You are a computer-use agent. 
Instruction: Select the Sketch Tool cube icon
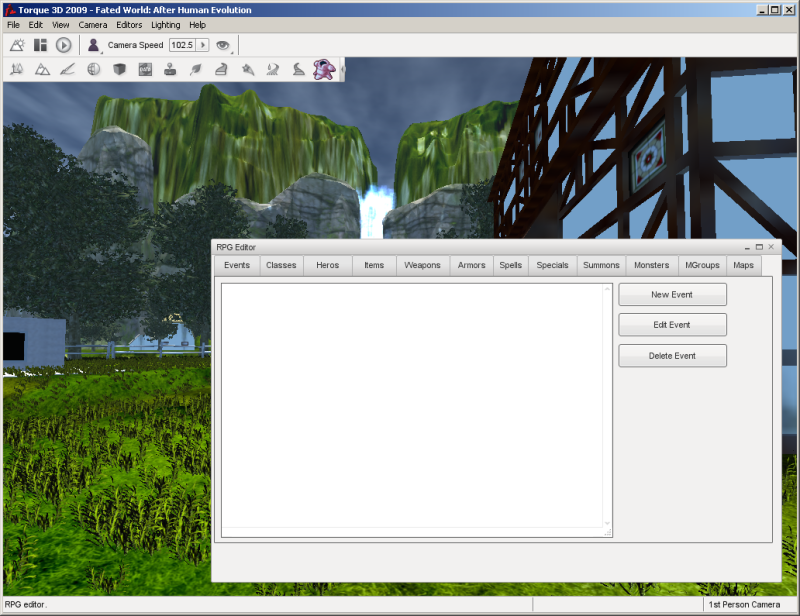pyautogui.click(x=119, y=70)
